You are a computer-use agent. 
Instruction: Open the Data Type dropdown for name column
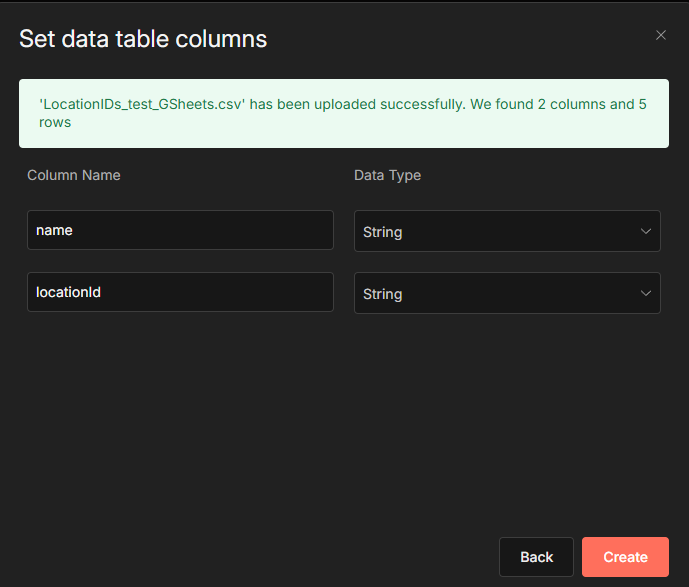pyautogui.click(x=506, y=231)
